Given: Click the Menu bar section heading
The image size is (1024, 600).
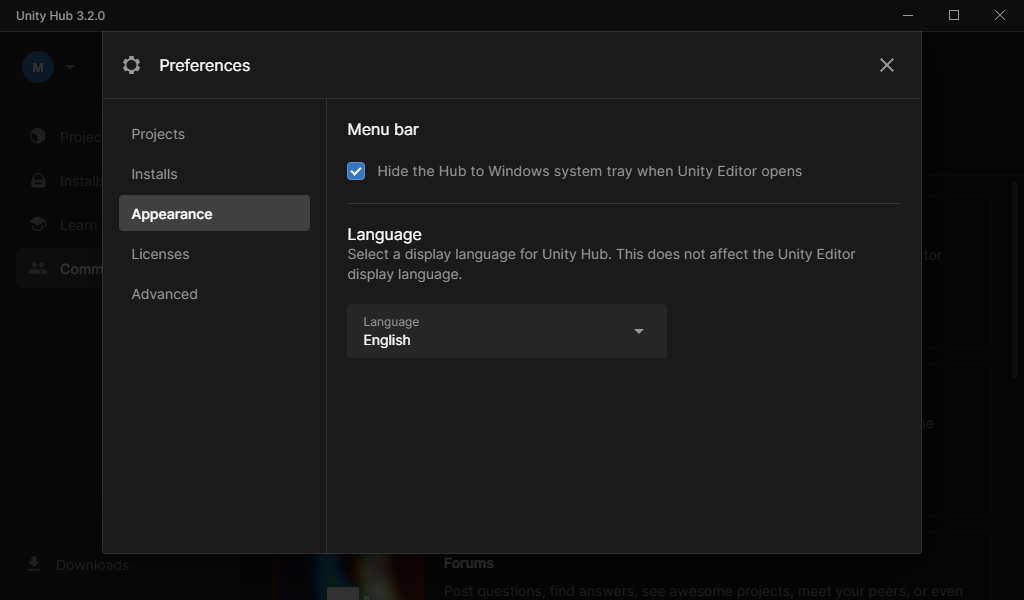Looking at the screenshot, I should 383,129.
